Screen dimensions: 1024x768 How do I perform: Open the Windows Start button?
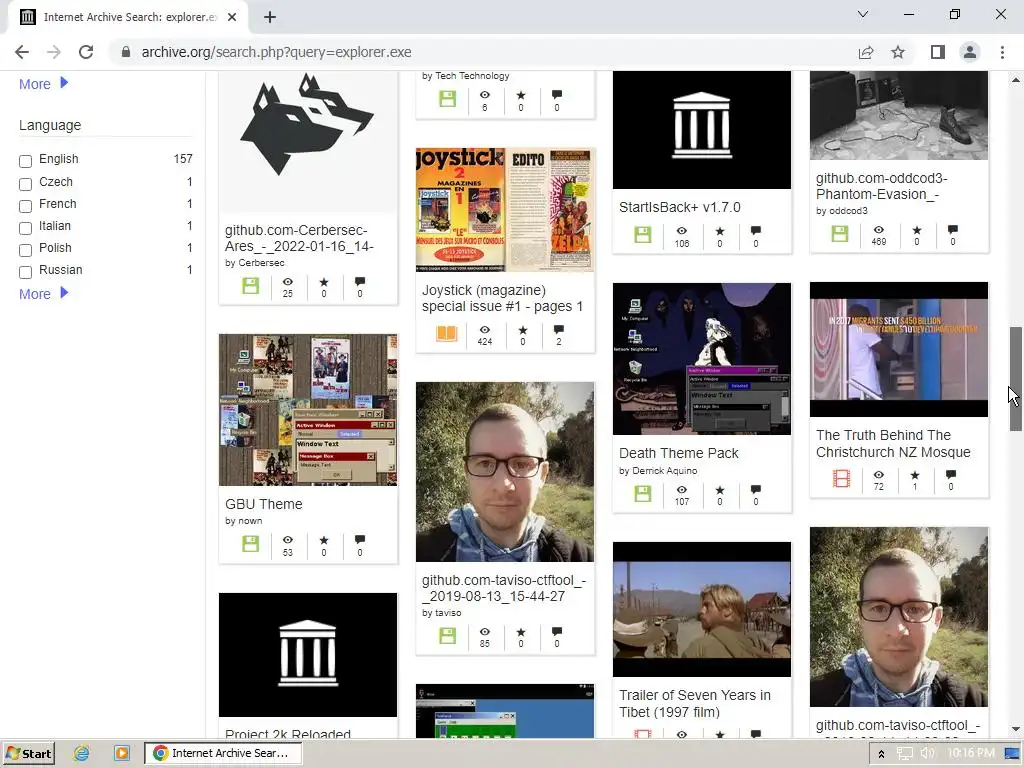pos(27,754)
